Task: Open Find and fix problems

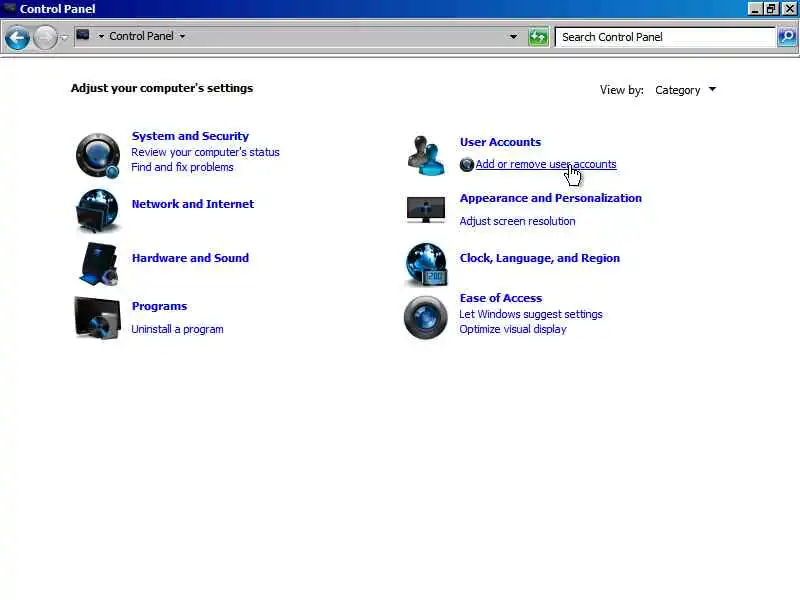Action: tap(182, 167)
